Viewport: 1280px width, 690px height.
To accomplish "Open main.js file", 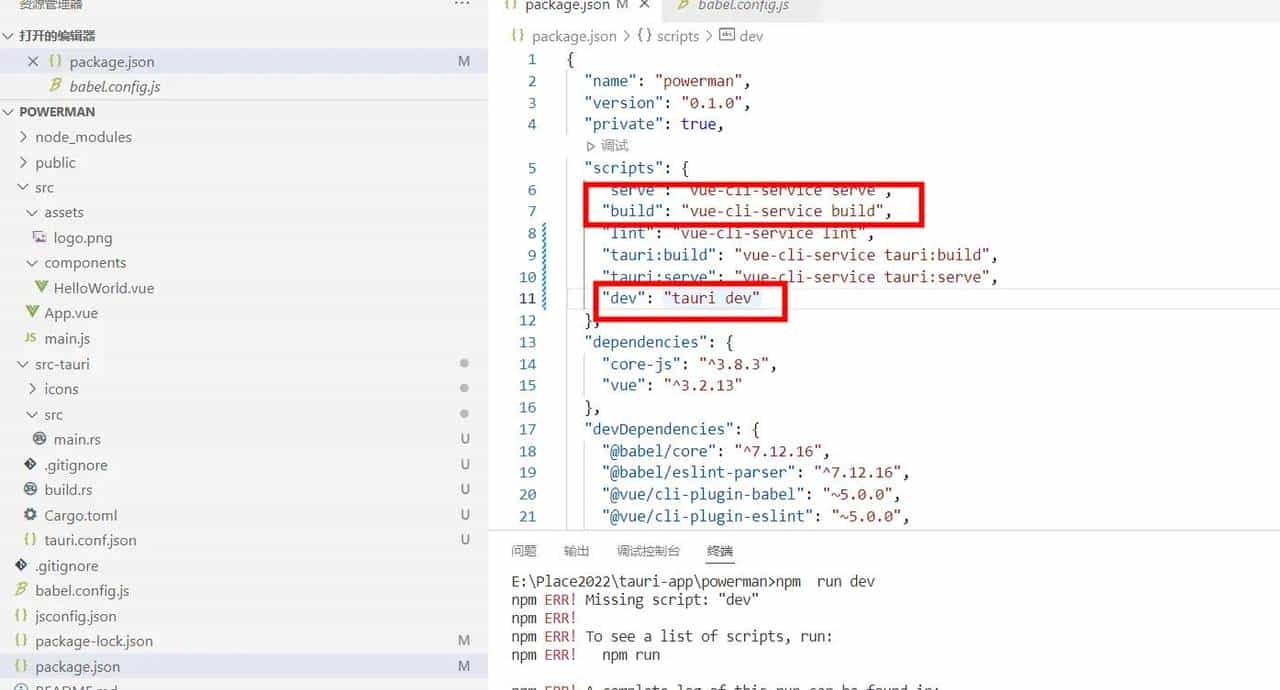I will [67, 339].
